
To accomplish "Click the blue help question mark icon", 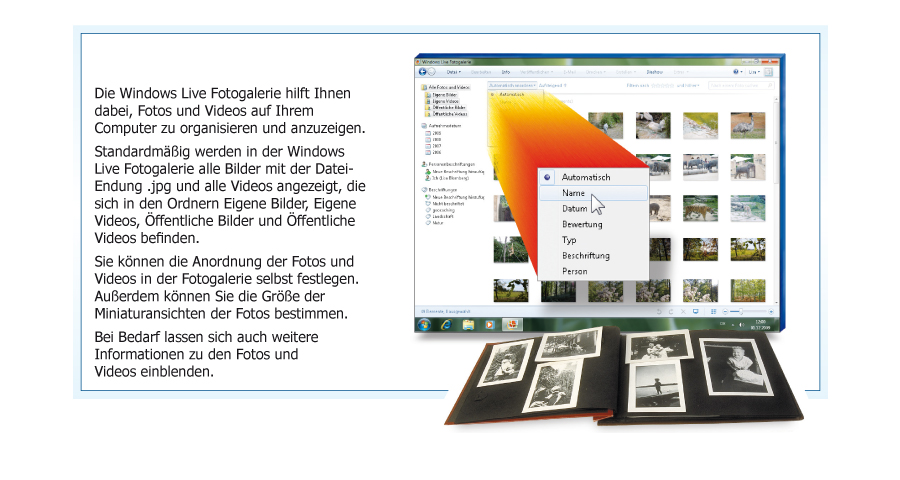I will pyautogui.click(x=737, y=72).
